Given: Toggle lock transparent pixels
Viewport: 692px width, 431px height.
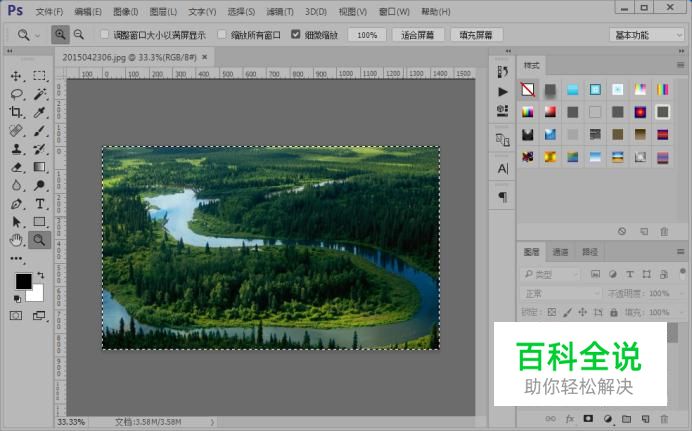Looking at the screenshot, I should (552, 312).
